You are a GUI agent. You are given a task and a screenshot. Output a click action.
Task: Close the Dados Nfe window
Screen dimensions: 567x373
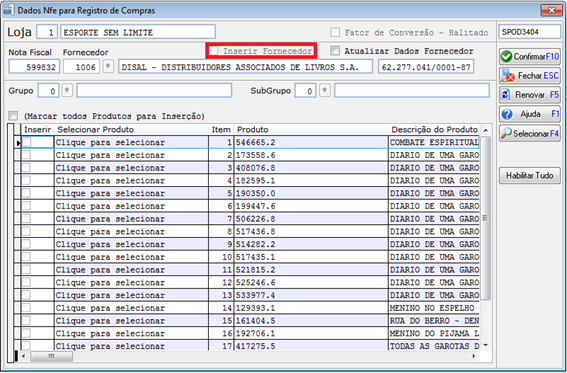tap(551, 10)
